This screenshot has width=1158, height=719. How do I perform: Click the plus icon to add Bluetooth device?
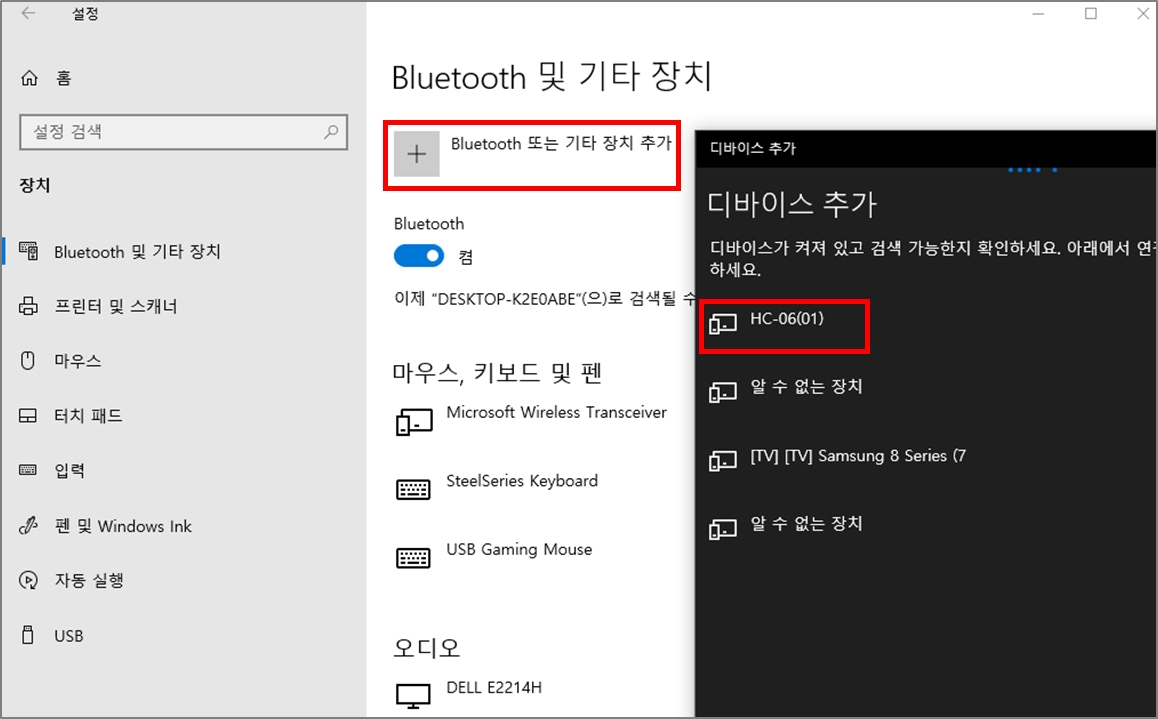pyautogui.click(x=417, y=154)
